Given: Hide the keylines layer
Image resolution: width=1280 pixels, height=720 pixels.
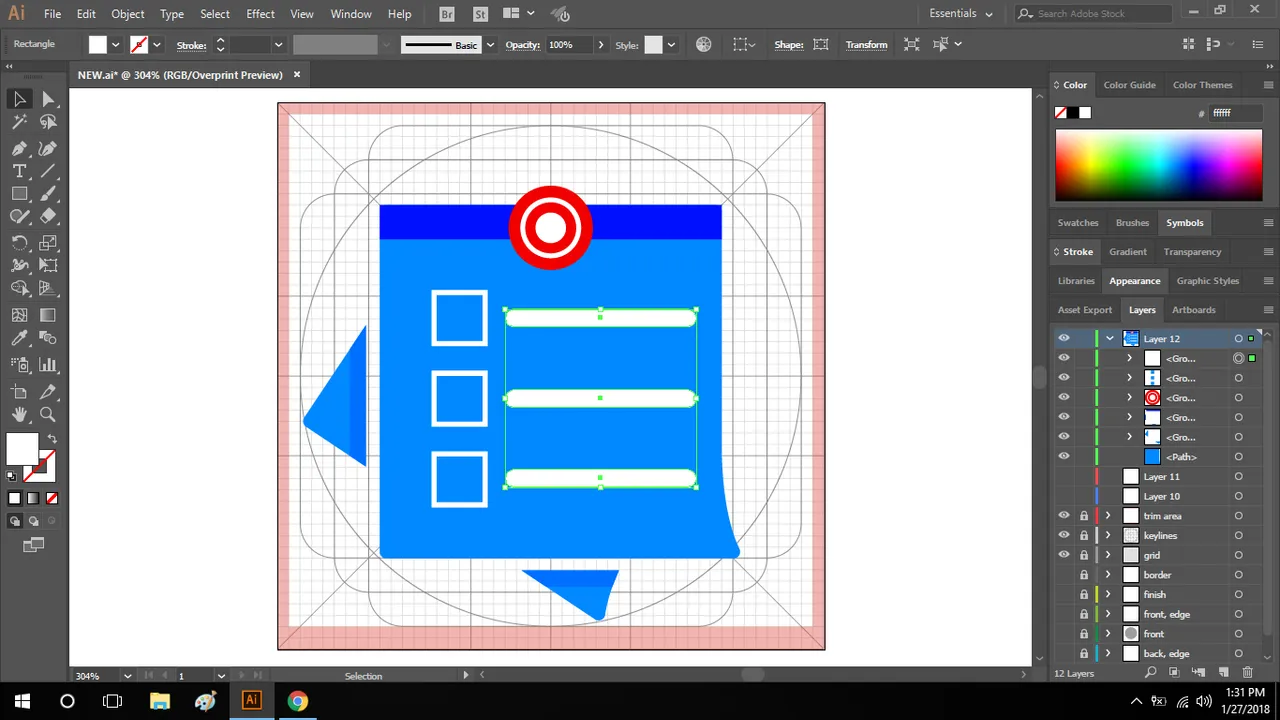Looking at the screenshot, I should [x=1064, y=535].
